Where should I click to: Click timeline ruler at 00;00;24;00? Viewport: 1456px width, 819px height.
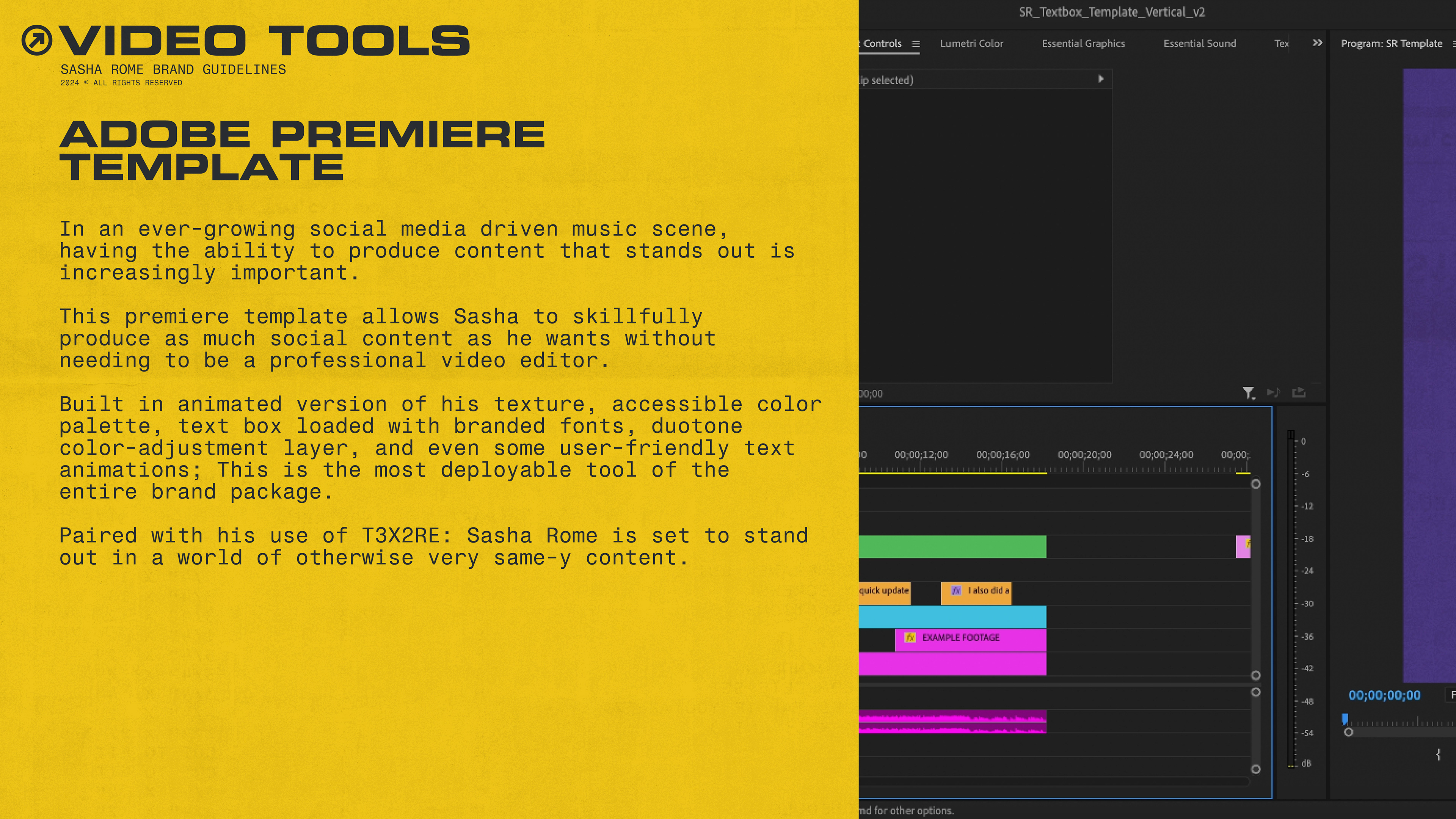pyautogui.click(x=1166, y=455)
